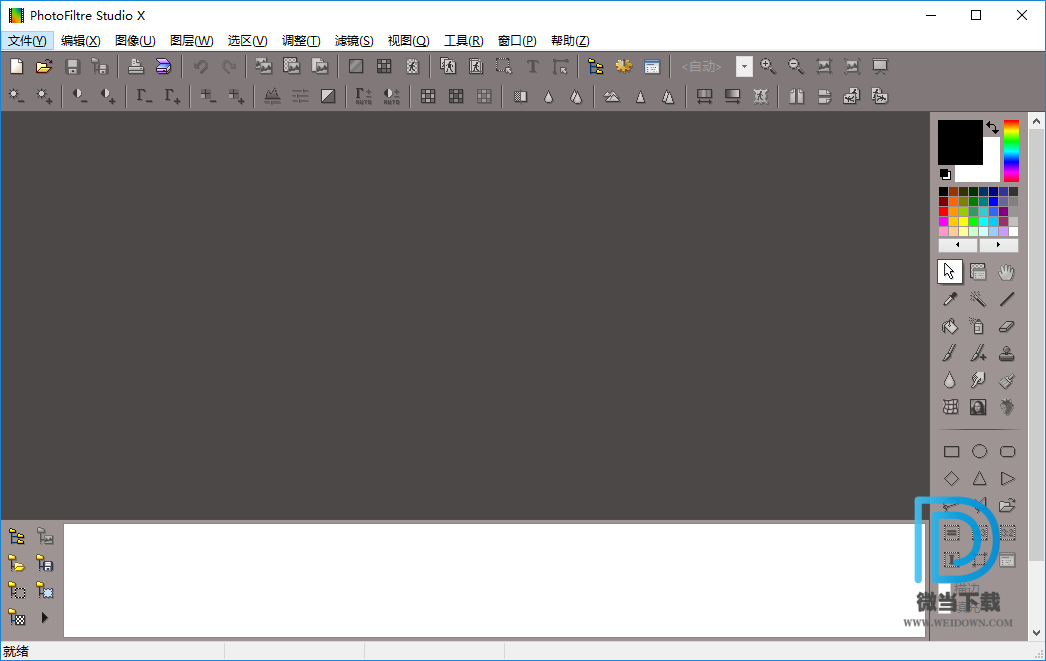
Task: Open the 滤镜(S) menu
Action: click(x=354, y=41)
